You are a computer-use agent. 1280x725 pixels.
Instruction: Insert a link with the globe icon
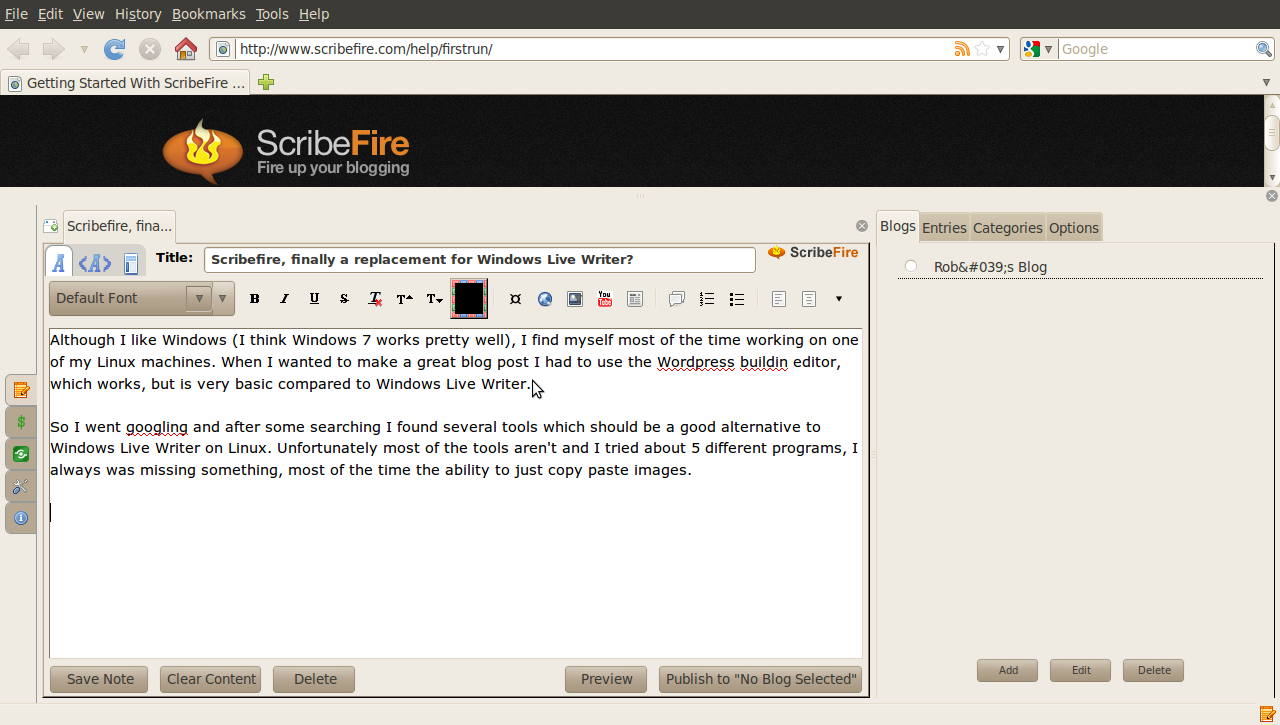tap(545, 299)
